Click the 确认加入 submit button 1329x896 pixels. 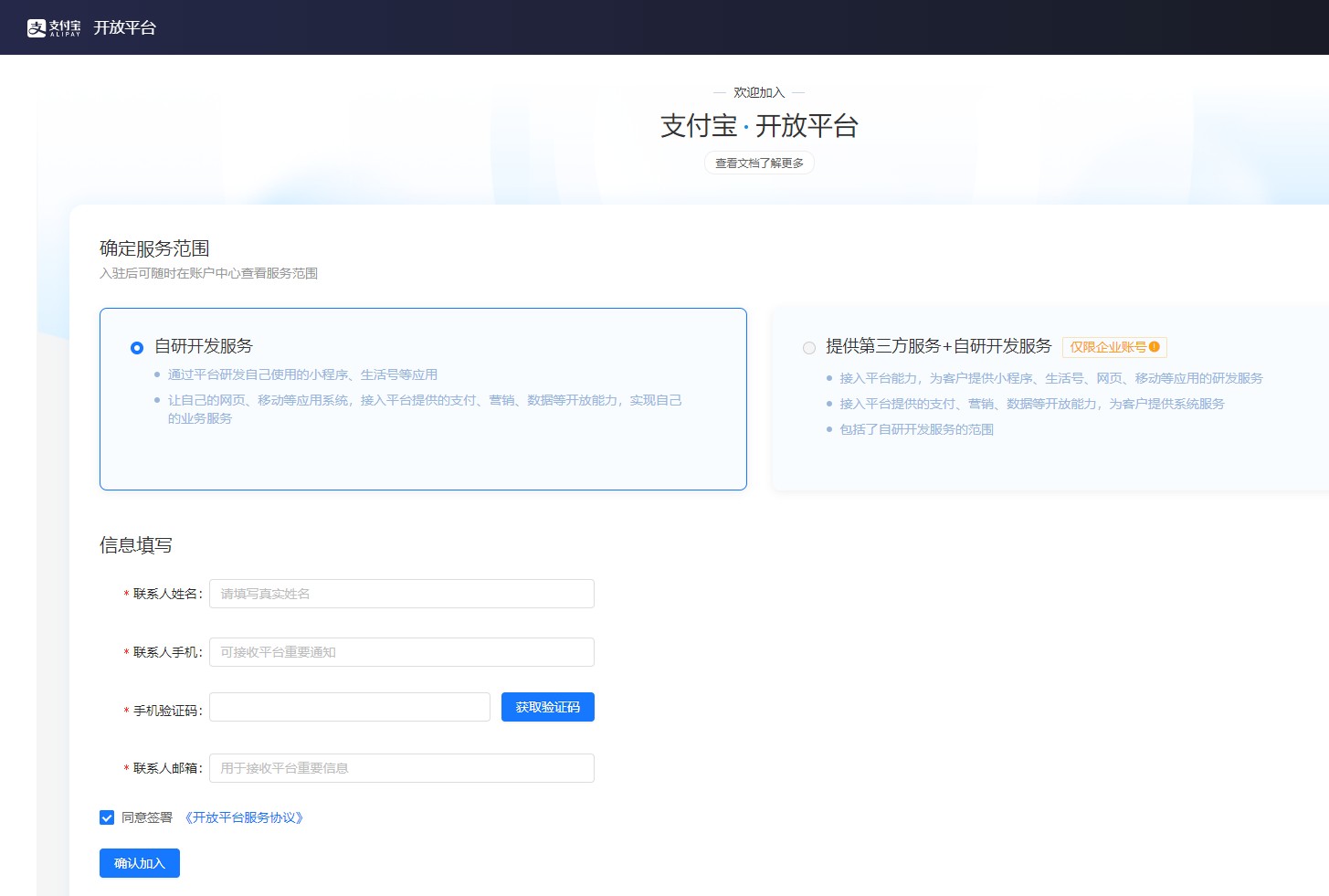point(140,863)
